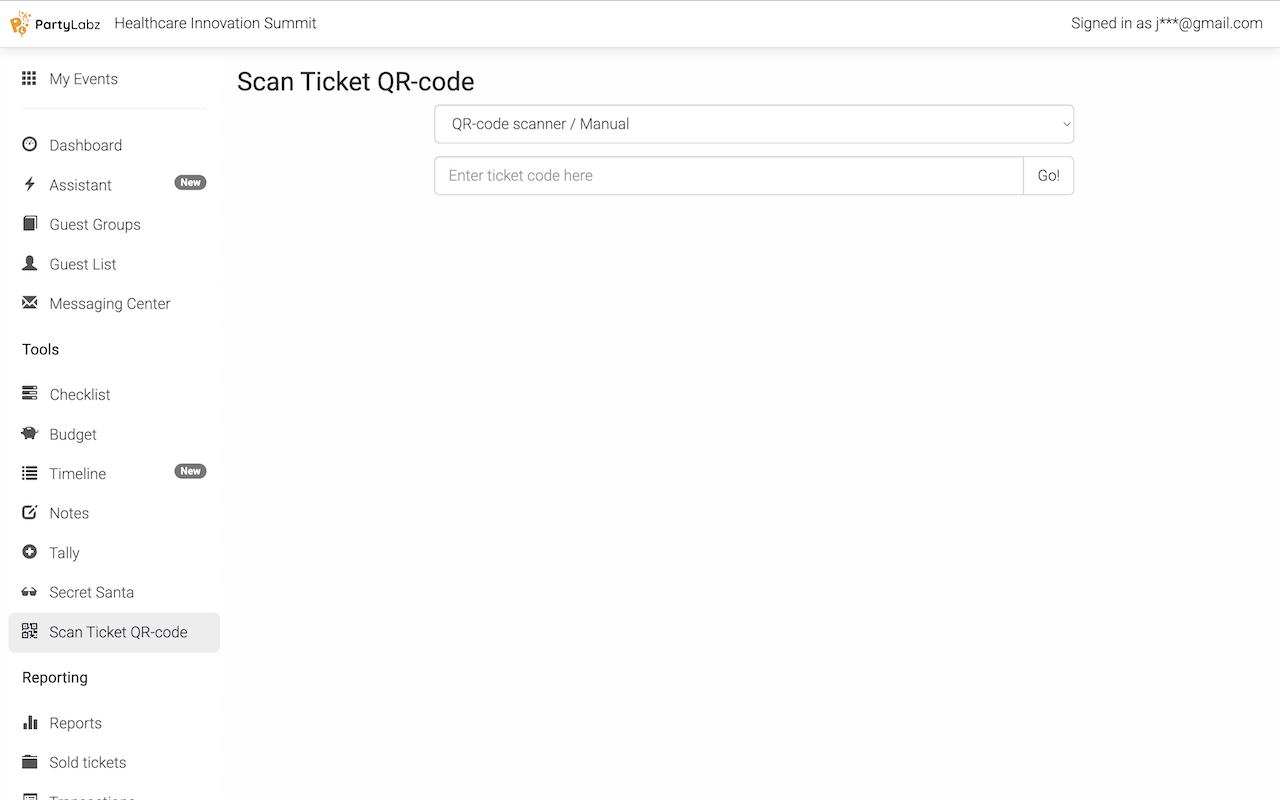Click the Dashboard gauge icon
The image size is (1280, 800).
pyautogui.click(x=29, y=144)
